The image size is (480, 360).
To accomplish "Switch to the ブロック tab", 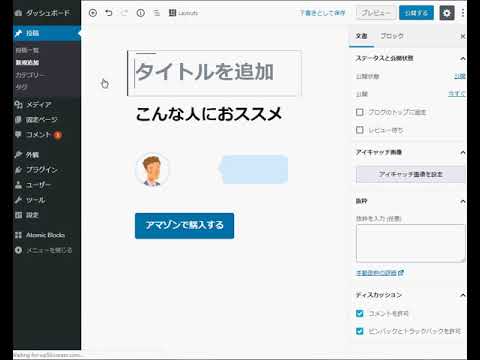I will point(392,36).
